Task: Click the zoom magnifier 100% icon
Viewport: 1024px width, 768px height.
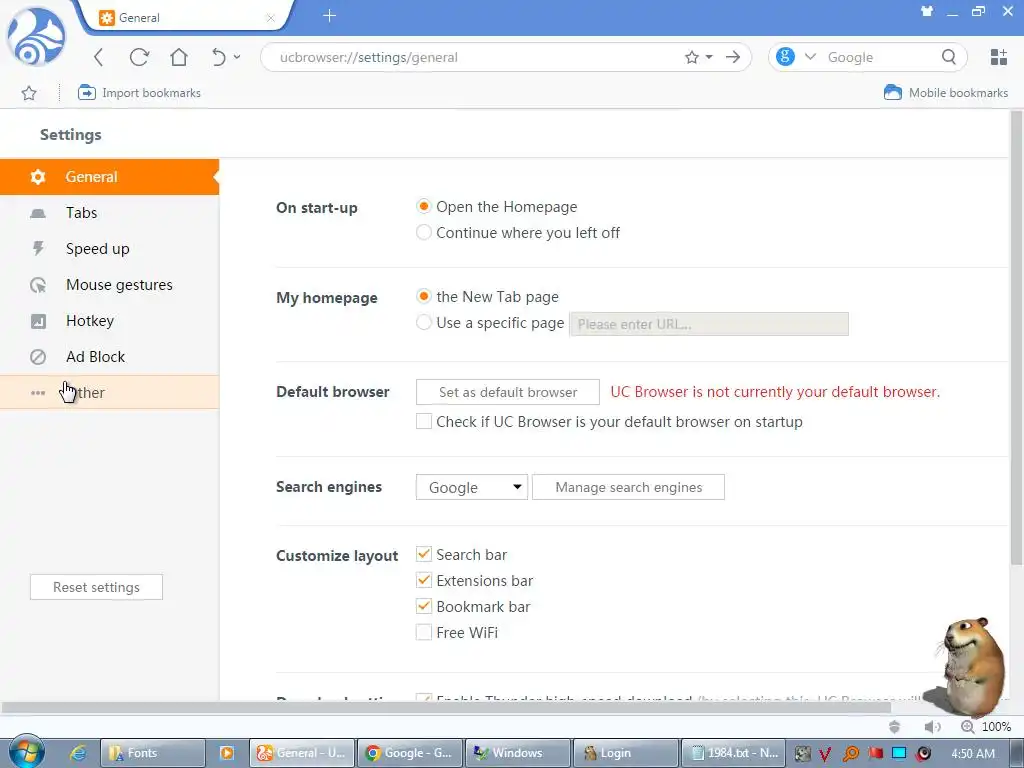Action: (968, 727)
